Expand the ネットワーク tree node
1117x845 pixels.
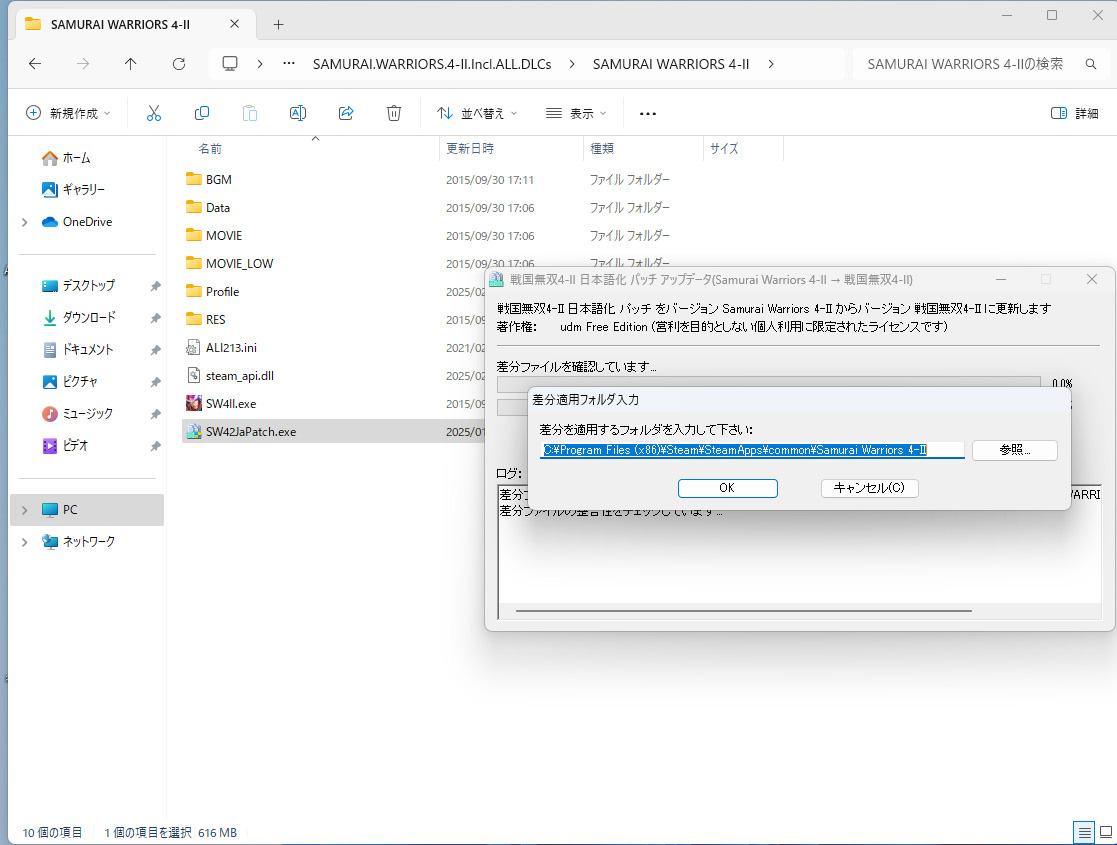(25, 542)
